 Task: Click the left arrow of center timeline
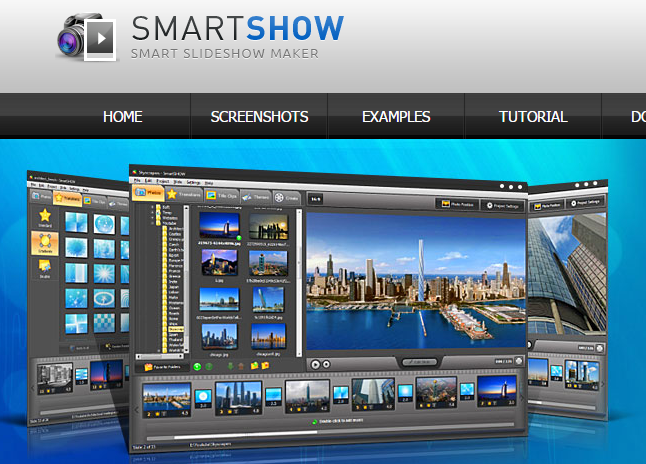(x=136, y=410)
